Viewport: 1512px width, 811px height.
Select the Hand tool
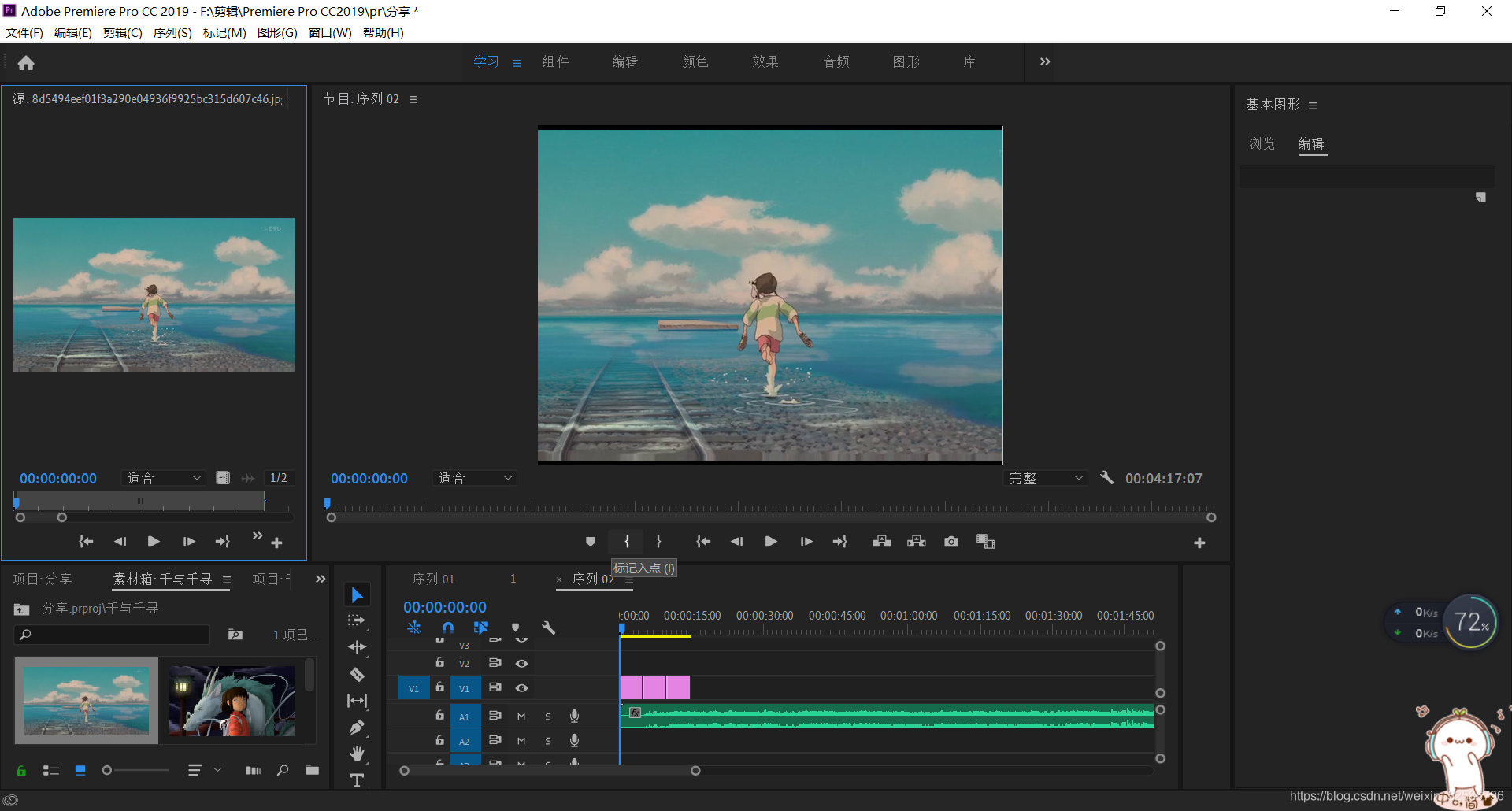click(x=357, y=754)
